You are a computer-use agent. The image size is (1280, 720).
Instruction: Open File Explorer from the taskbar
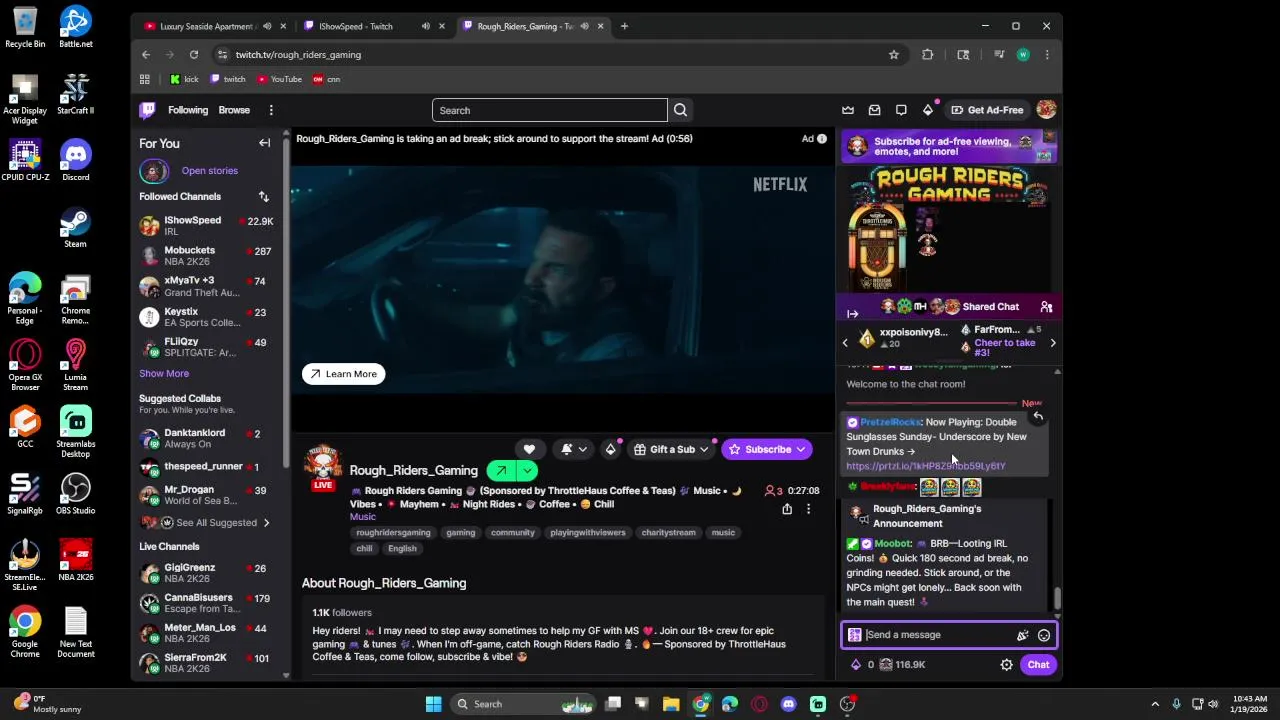[x=671, y=704]
